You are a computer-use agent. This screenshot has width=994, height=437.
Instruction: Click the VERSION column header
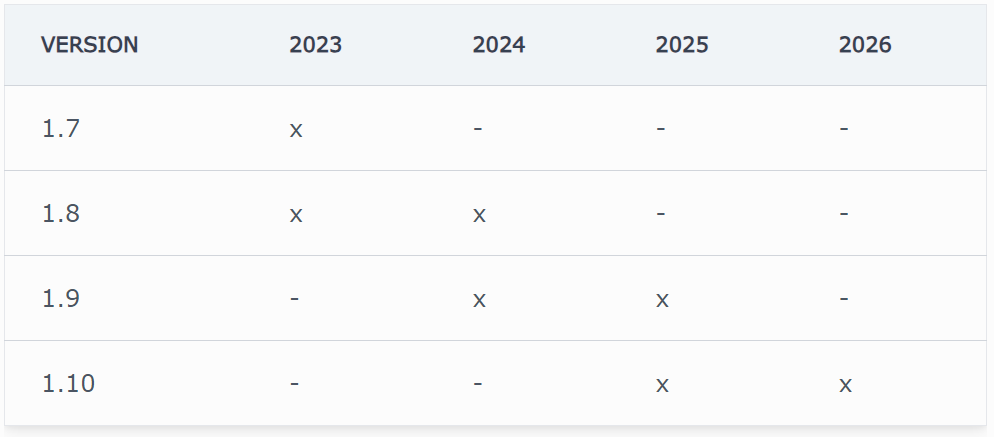[90, 45]
